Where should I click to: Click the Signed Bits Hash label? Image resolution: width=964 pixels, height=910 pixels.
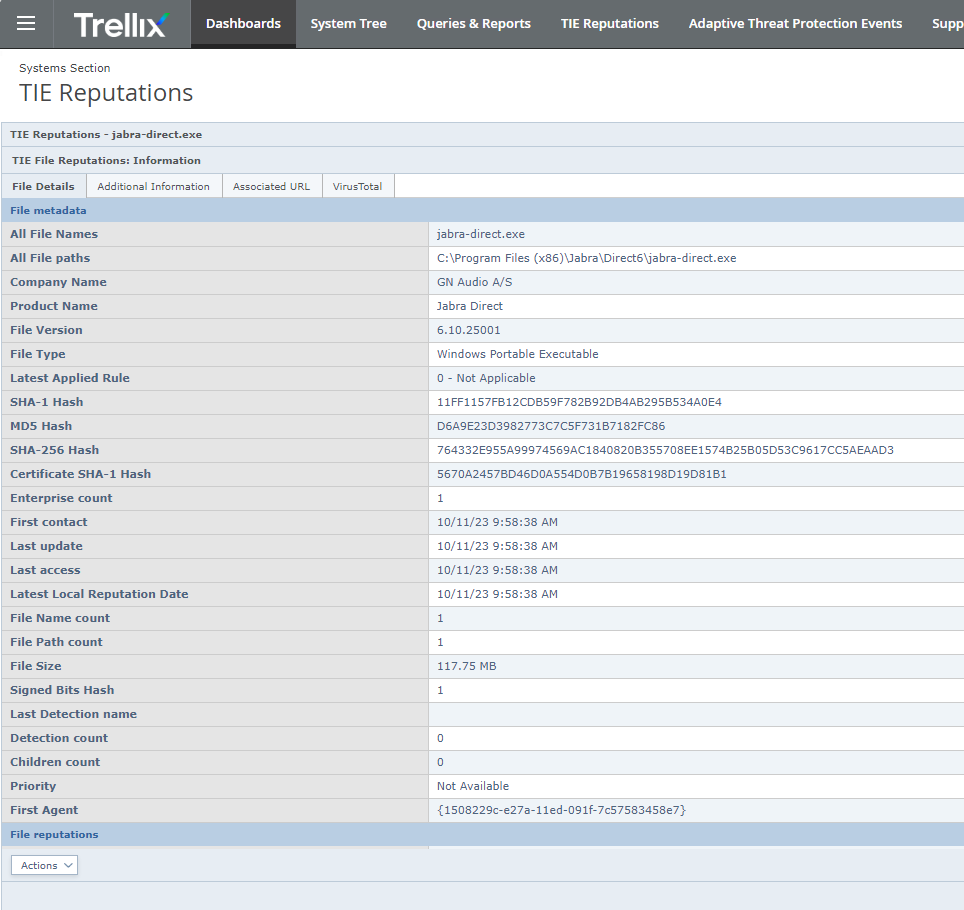click(x=62, y=690)
